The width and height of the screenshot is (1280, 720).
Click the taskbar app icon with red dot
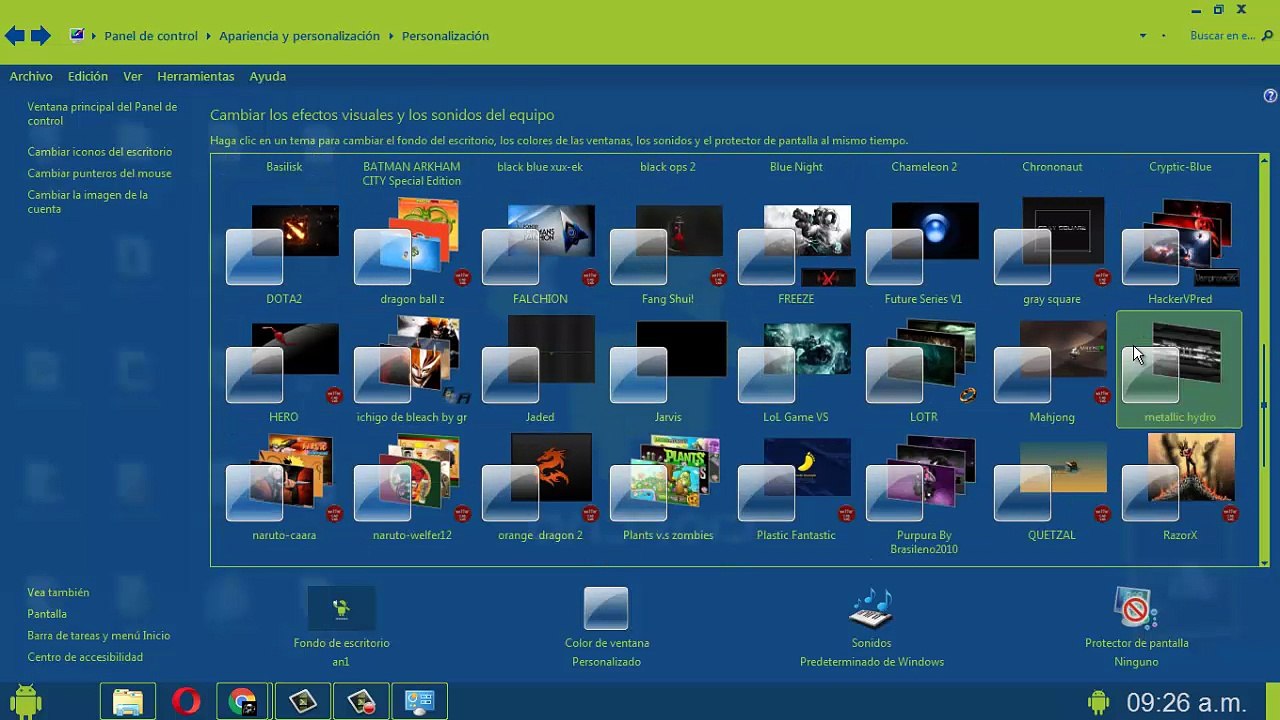click(360, 702)
